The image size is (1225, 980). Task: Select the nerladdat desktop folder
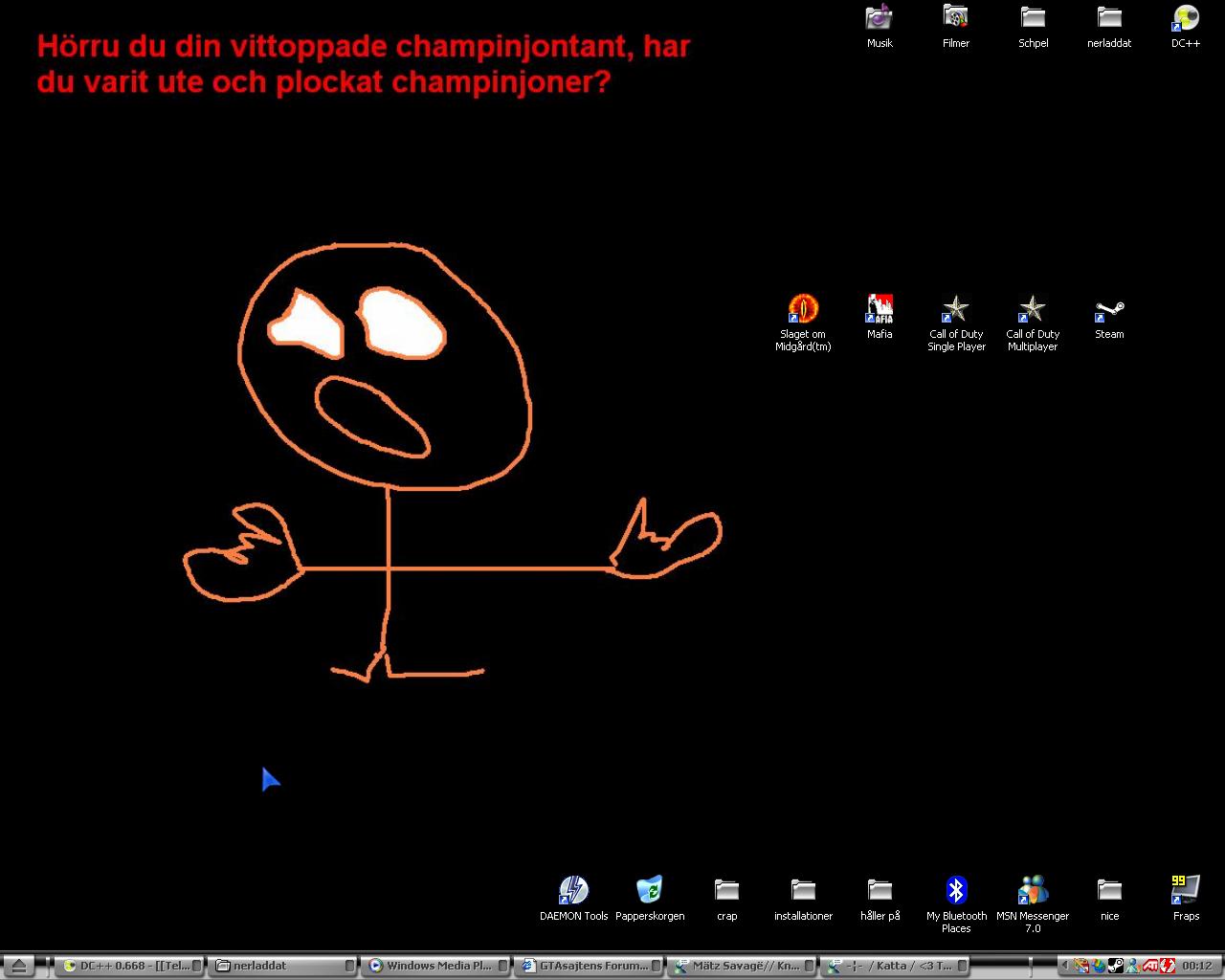tap(1109, 26)
